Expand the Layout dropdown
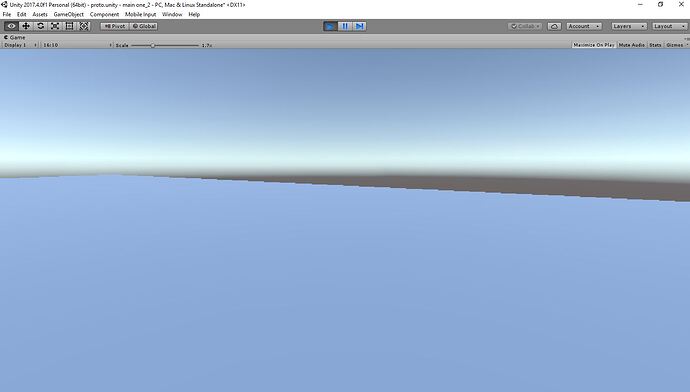690x392 pixels. click(669, 26)
